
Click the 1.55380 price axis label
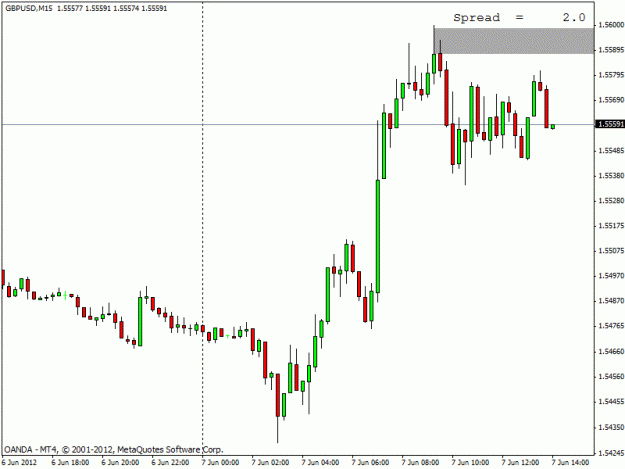pyautogui.click(x=611, y=176)
